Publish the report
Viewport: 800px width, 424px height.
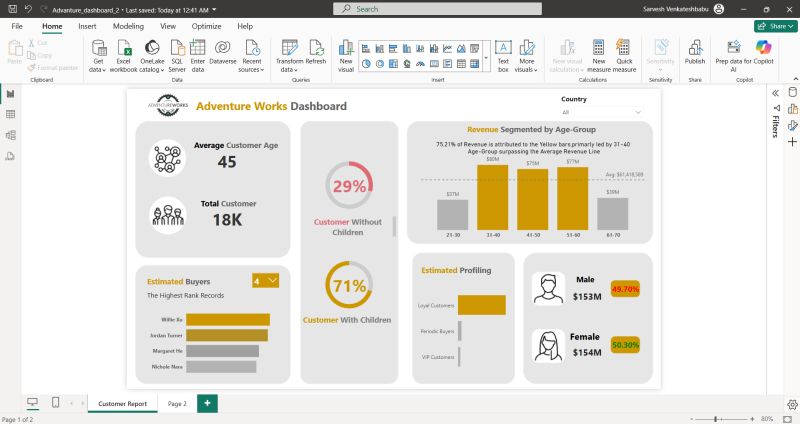point(695,52)
